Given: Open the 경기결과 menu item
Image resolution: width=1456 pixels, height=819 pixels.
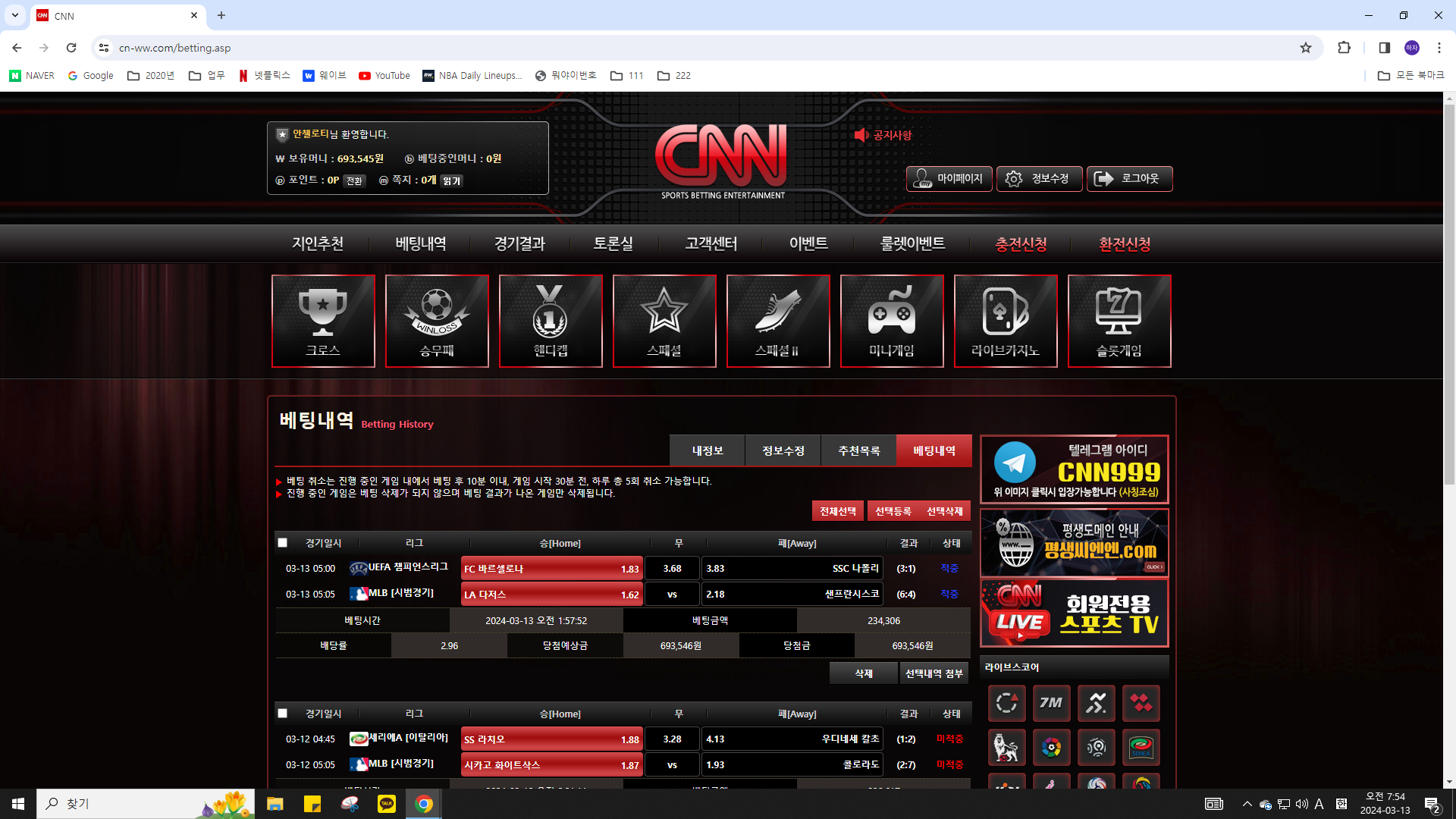Looking at the screenshot, I should click(519, 244).
